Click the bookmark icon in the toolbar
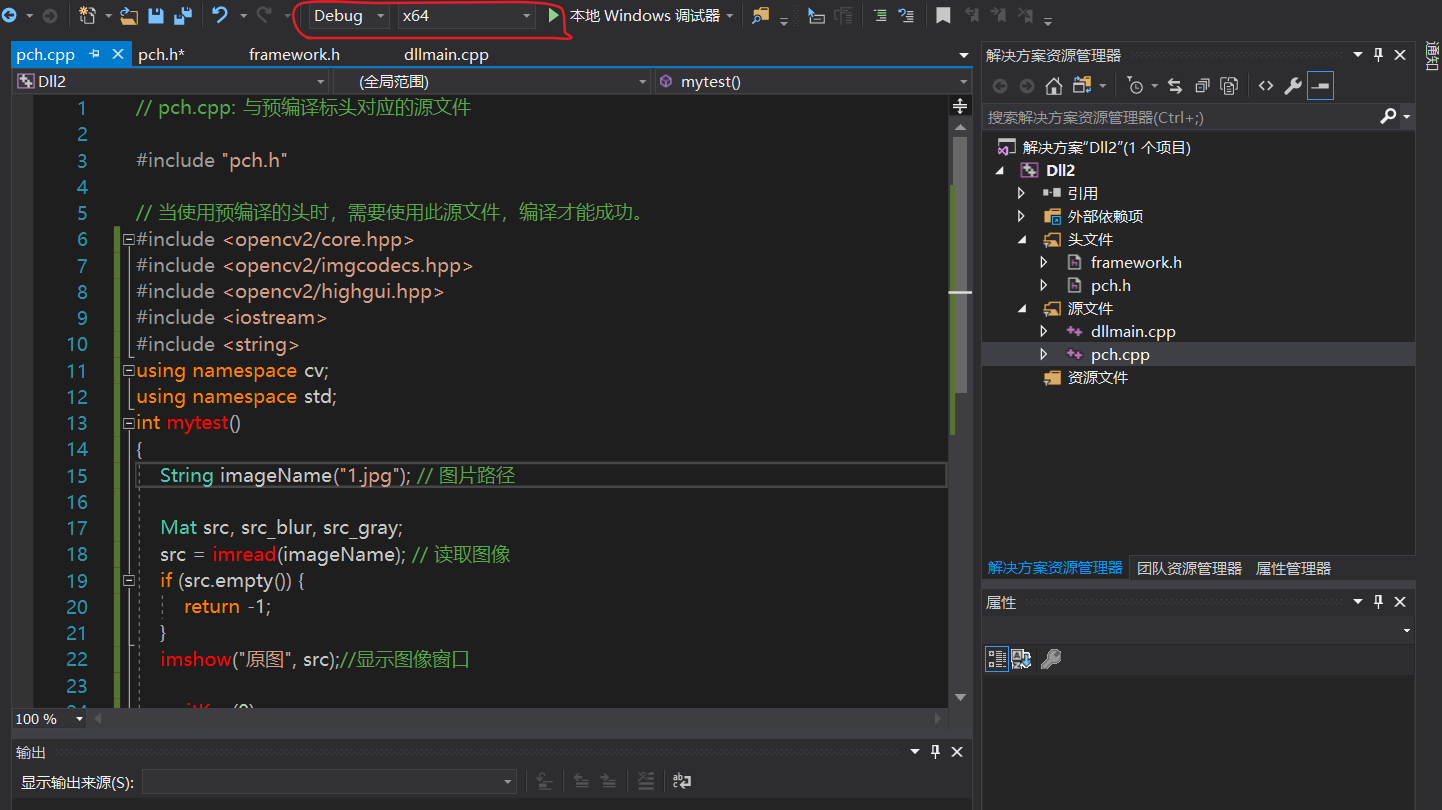Screen dimensions: 1442x810 tap(943, 16)
